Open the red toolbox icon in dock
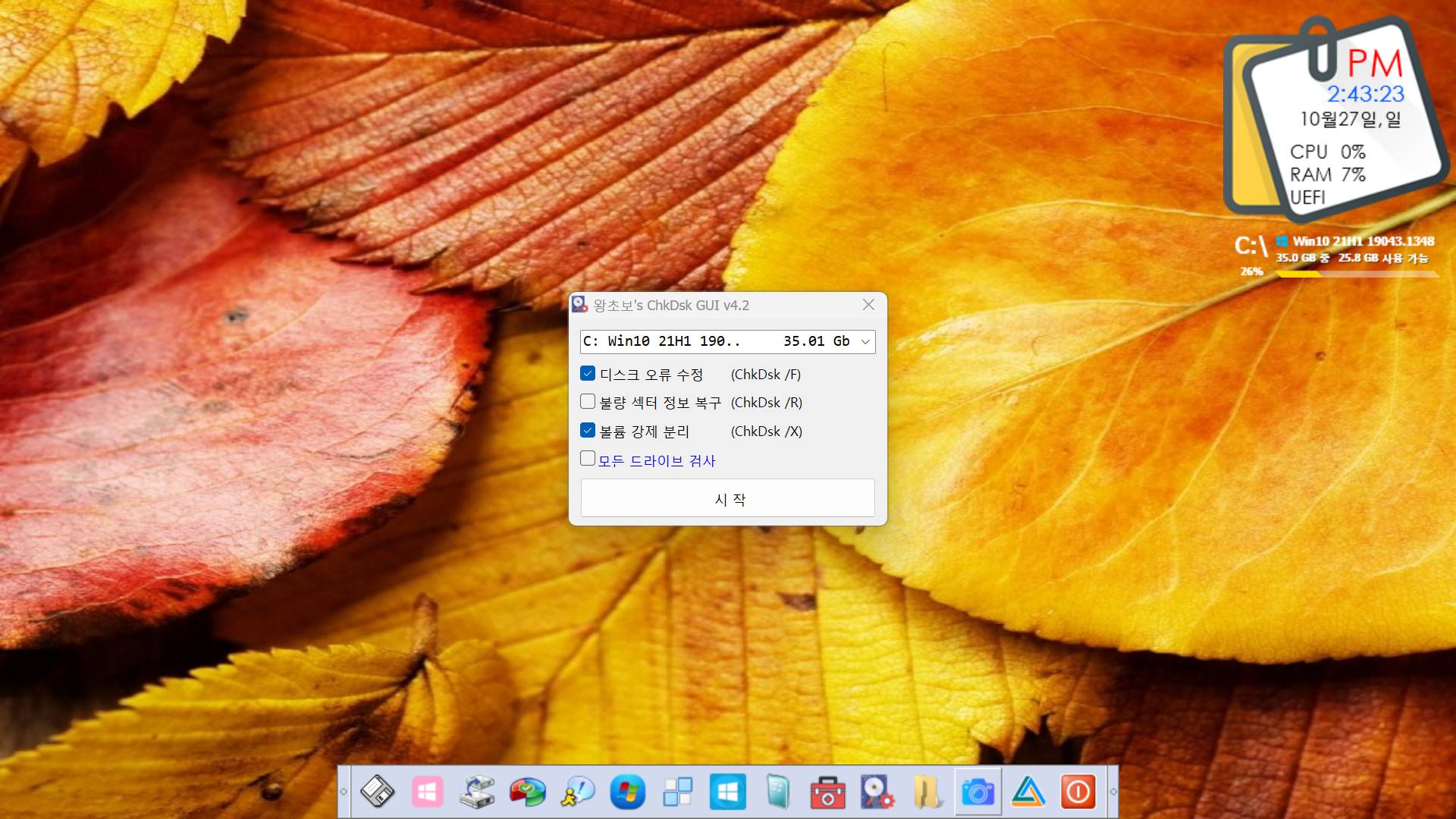The image size is (1456, 819). pyautogui.click(x=827, y=792)
